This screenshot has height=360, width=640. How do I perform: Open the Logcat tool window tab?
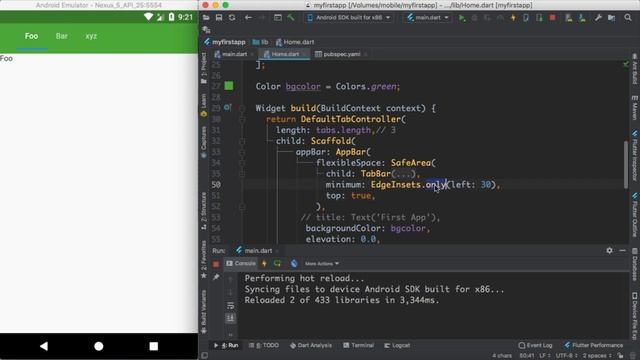[x=397, y=345]
